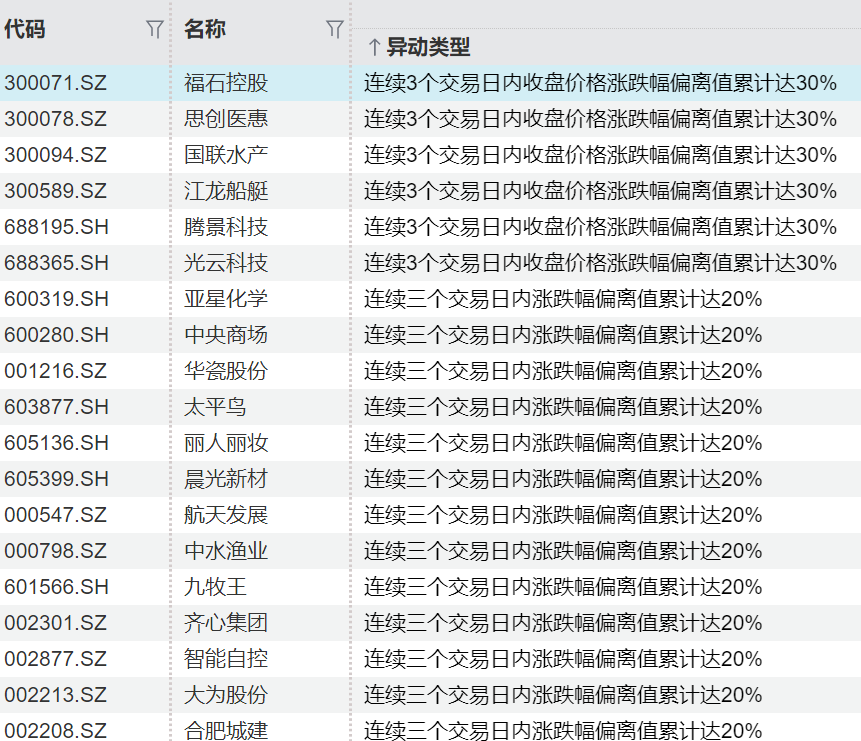Click the 名称 column header

pyautogui.click(x=205, y=30)
